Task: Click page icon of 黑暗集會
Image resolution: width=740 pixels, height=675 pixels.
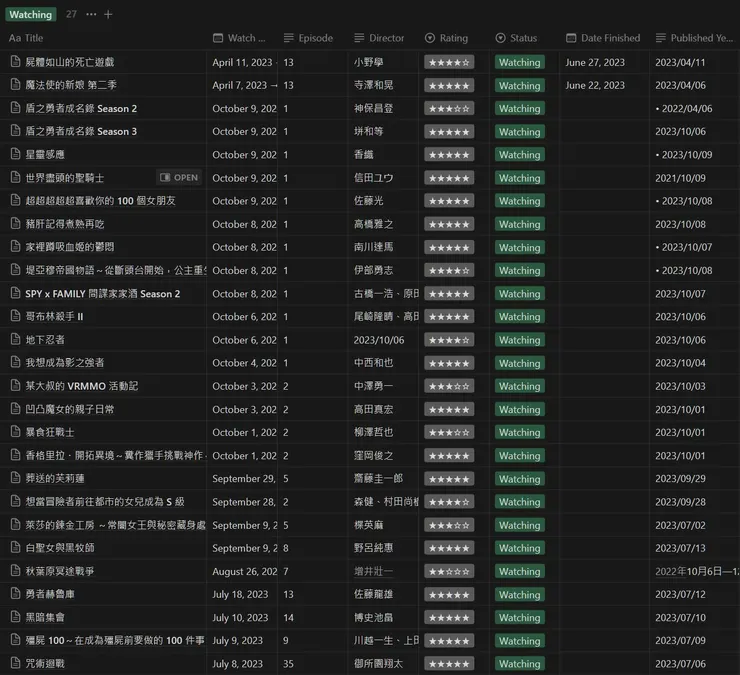Action: coord(16,617)
